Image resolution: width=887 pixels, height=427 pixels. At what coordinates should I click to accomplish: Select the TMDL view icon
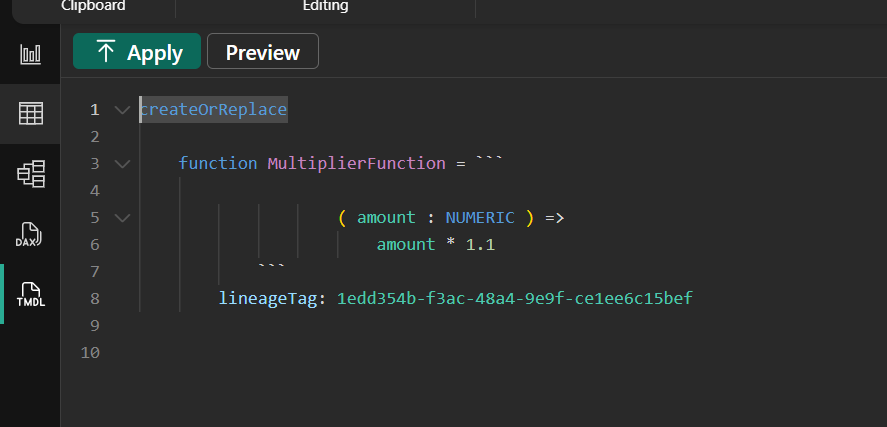tap(30, 293)
